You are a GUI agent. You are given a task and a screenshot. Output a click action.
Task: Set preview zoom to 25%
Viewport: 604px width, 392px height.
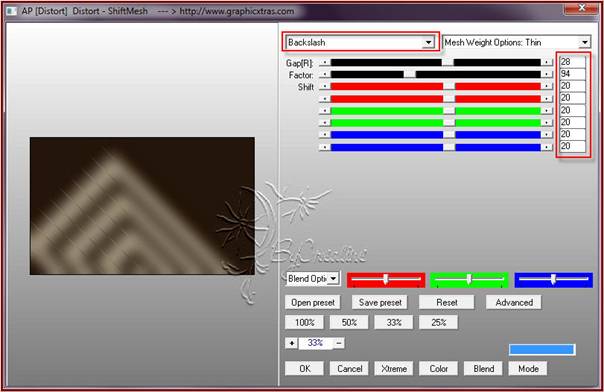[x=438, y=322]
